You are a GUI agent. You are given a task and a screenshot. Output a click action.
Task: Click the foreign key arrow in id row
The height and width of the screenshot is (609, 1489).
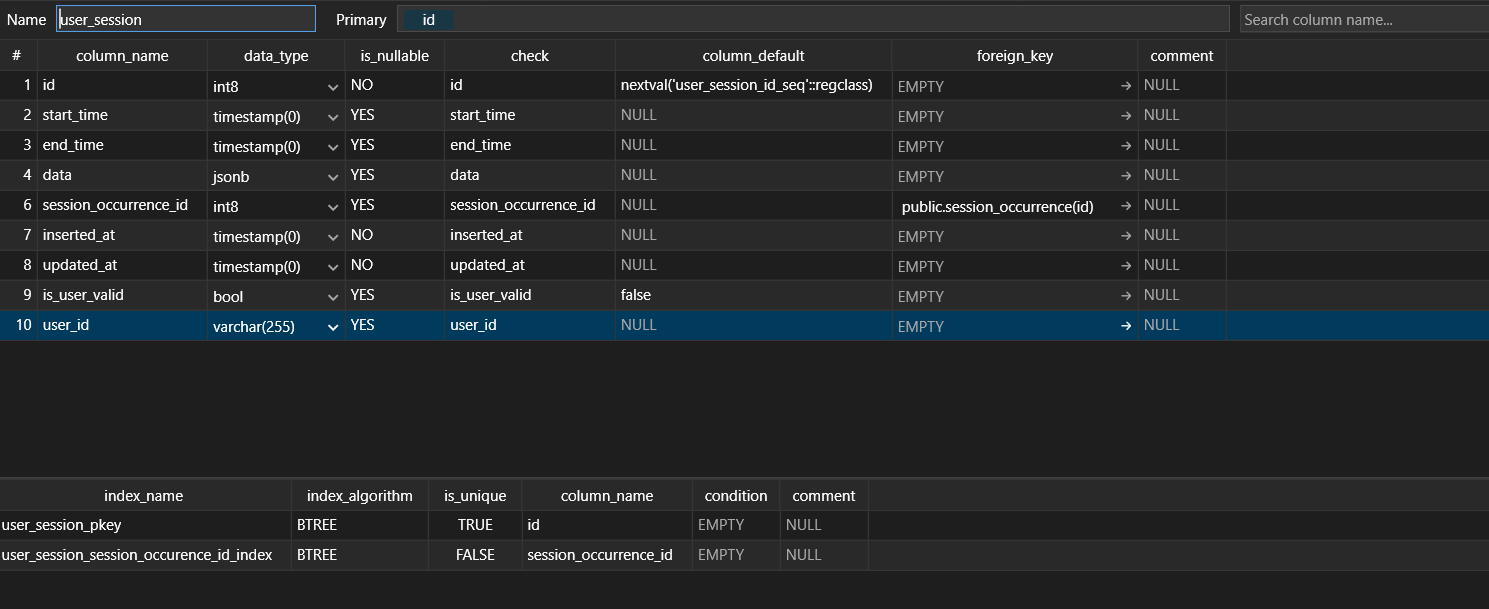pos(1126,86)
